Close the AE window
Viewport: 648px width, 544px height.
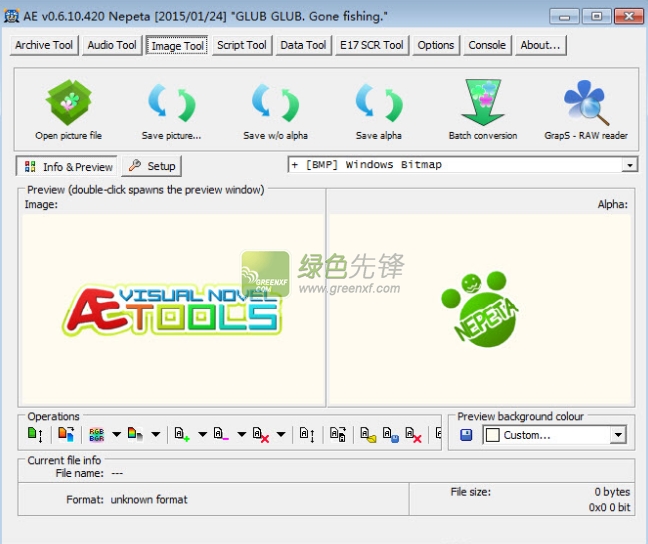[629, 17]
